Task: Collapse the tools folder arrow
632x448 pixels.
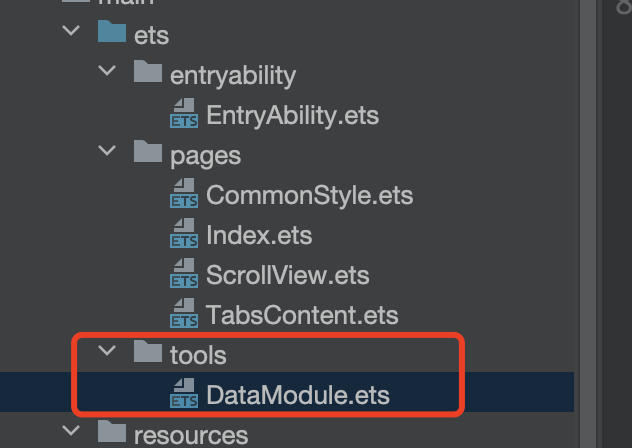Action: [x=107, y=354]
